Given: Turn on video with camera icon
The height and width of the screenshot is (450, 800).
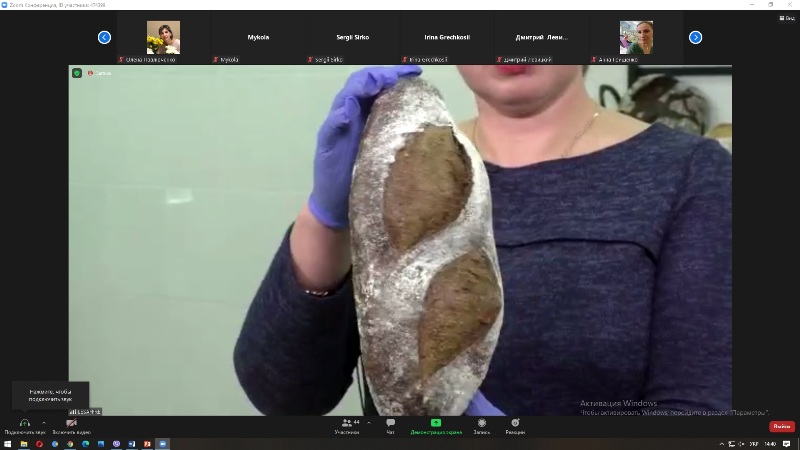Looking at the screenshot, I should (71, 424).
